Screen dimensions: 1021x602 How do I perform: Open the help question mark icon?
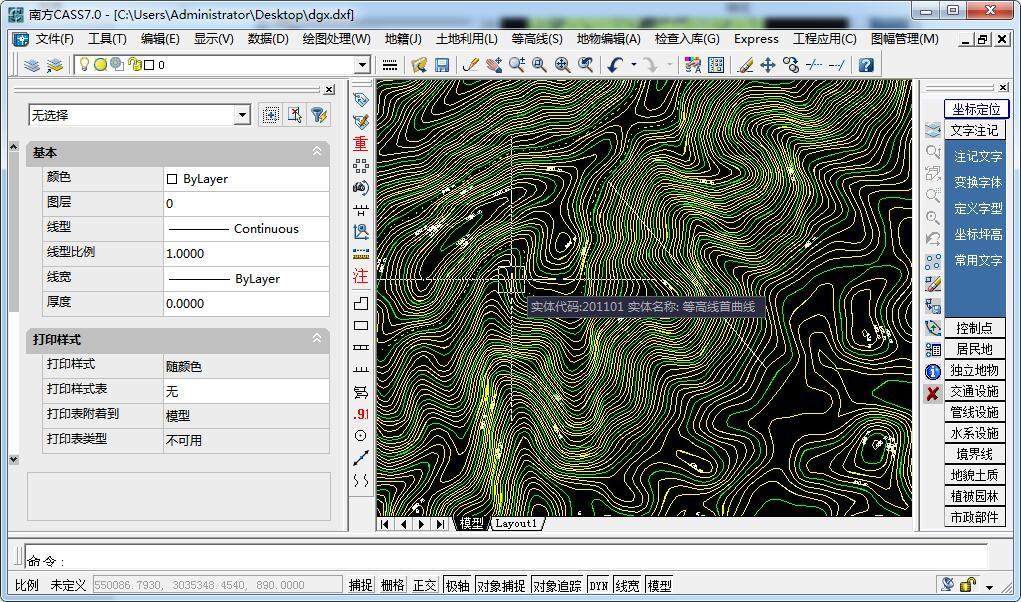(865, 65)
